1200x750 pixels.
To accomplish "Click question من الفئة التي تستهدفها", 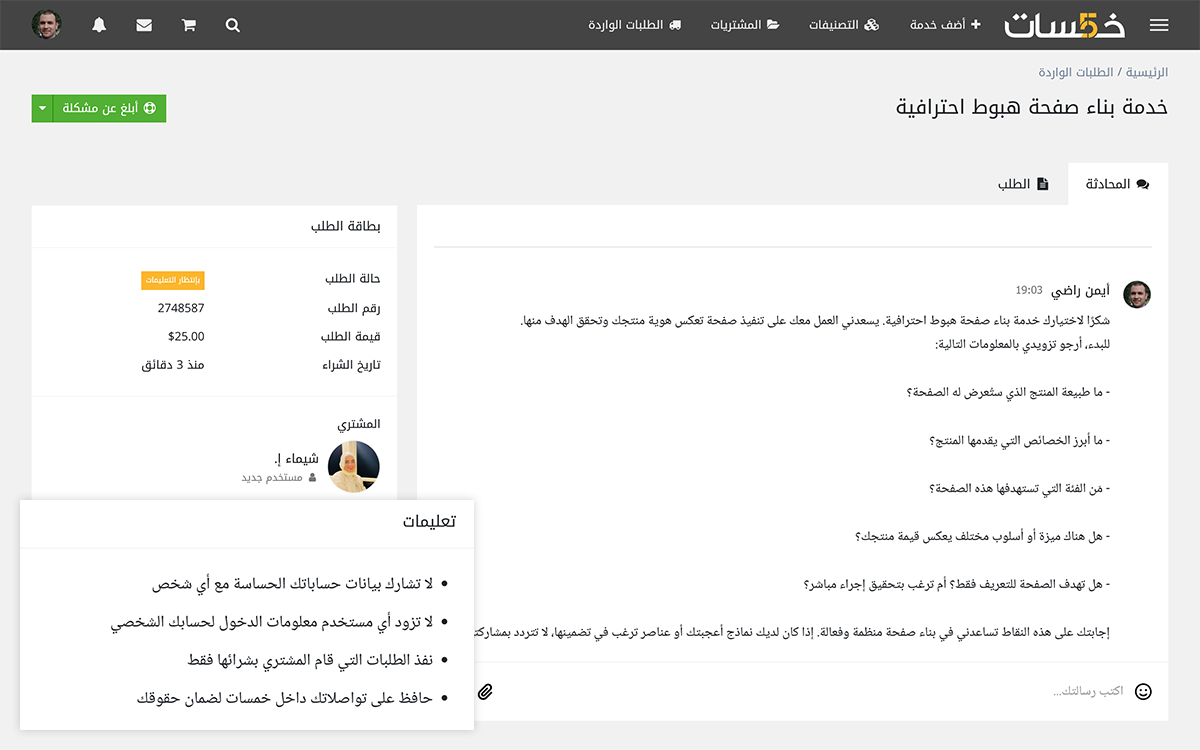I will [1019, 489].
